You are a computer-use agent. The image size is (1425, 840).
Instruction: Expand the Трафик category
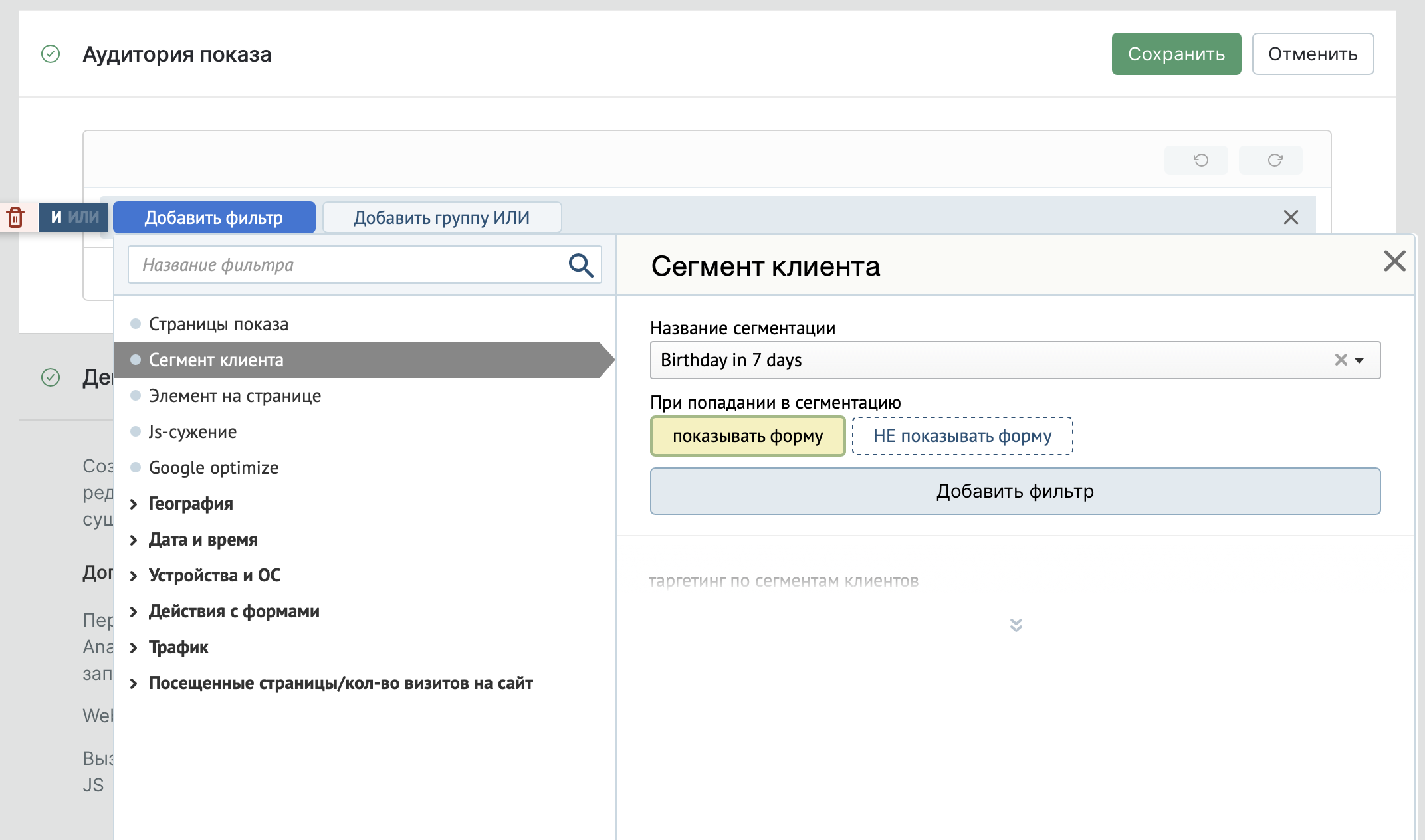[x=178, y=647]
